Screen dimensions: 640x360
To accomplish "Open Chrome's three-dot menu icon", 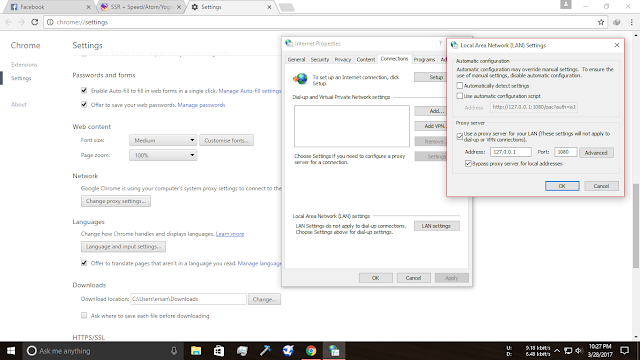I will click(x=631, y=22).
